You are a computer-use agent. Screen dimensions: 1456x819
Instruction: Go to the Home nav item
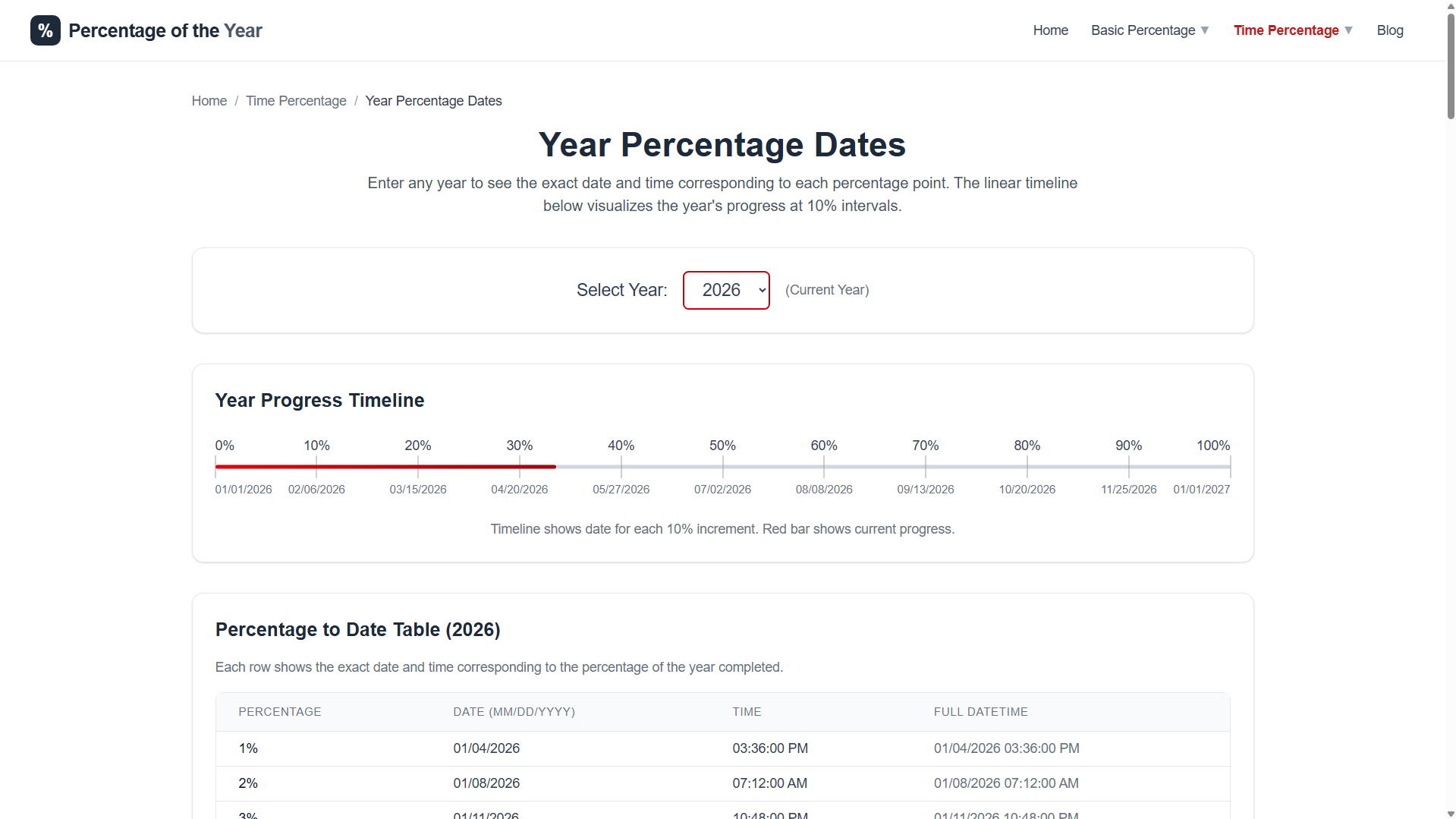point(1050,30)
